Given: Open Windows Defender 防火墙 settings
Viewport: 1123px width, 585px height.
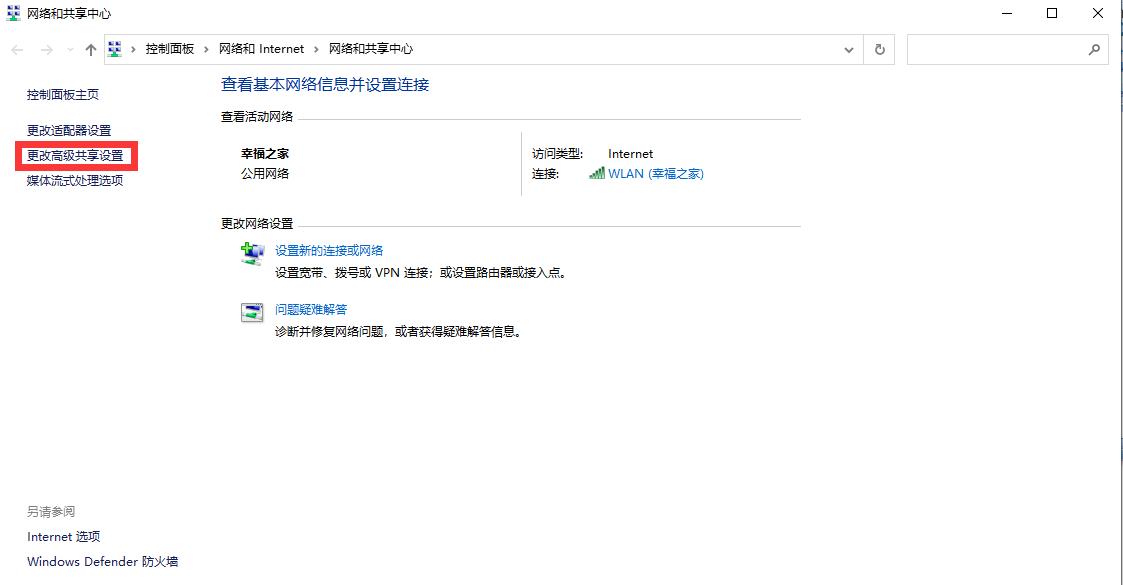Looking at the screenshot, I should tap(104, 561).
